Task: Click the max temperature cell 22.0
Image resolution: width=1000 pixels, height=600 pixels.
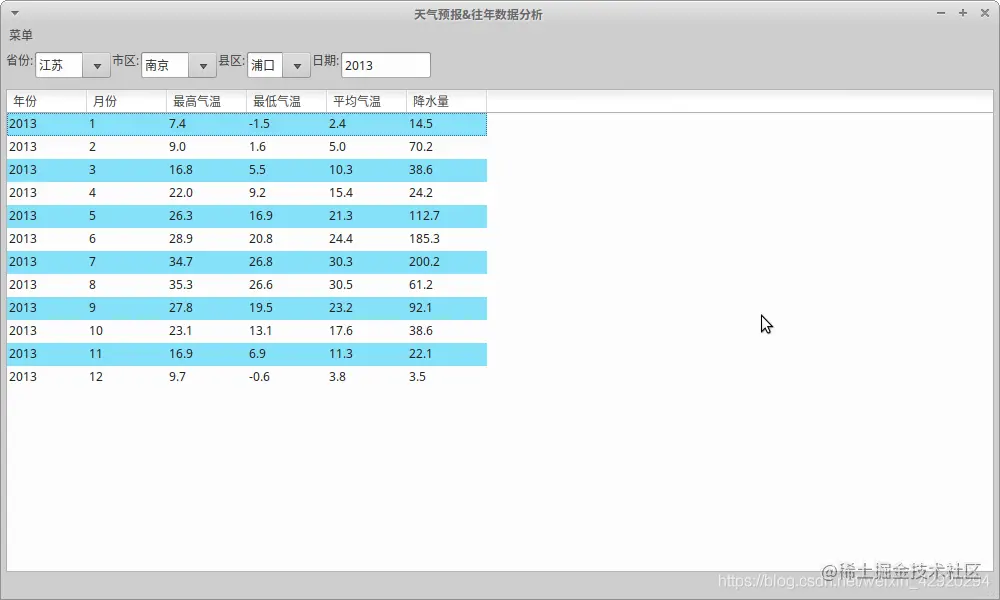Action: [180, 193]
